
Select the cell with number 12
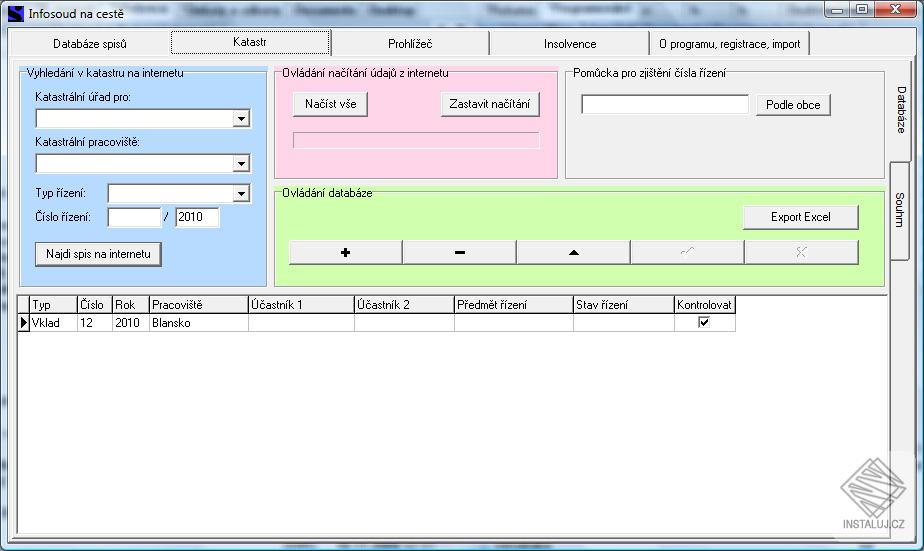pyautogui.click(x=95, y=322)
